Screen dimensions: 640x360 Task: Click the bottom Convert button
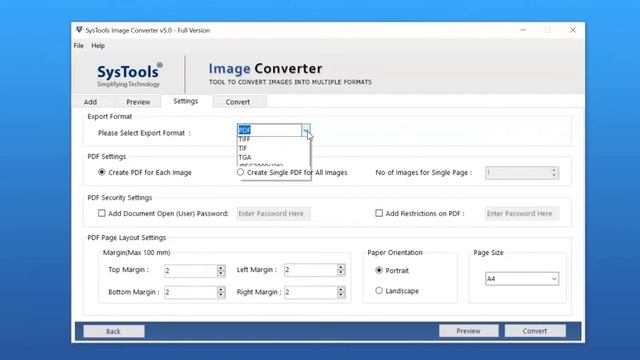[535, 331]
